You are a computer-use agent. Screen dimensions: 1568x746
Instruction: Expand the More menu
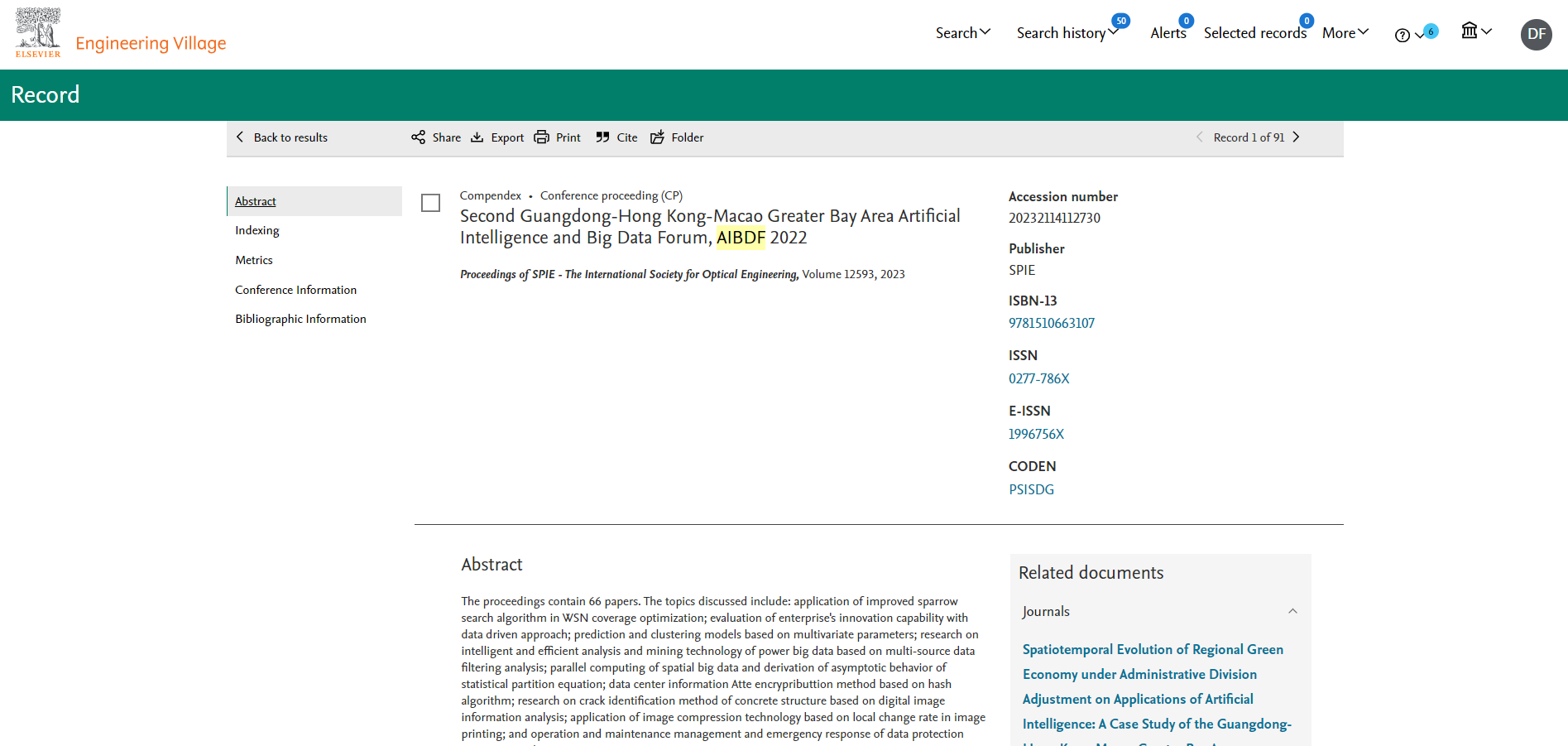(x=1345, y=33)
